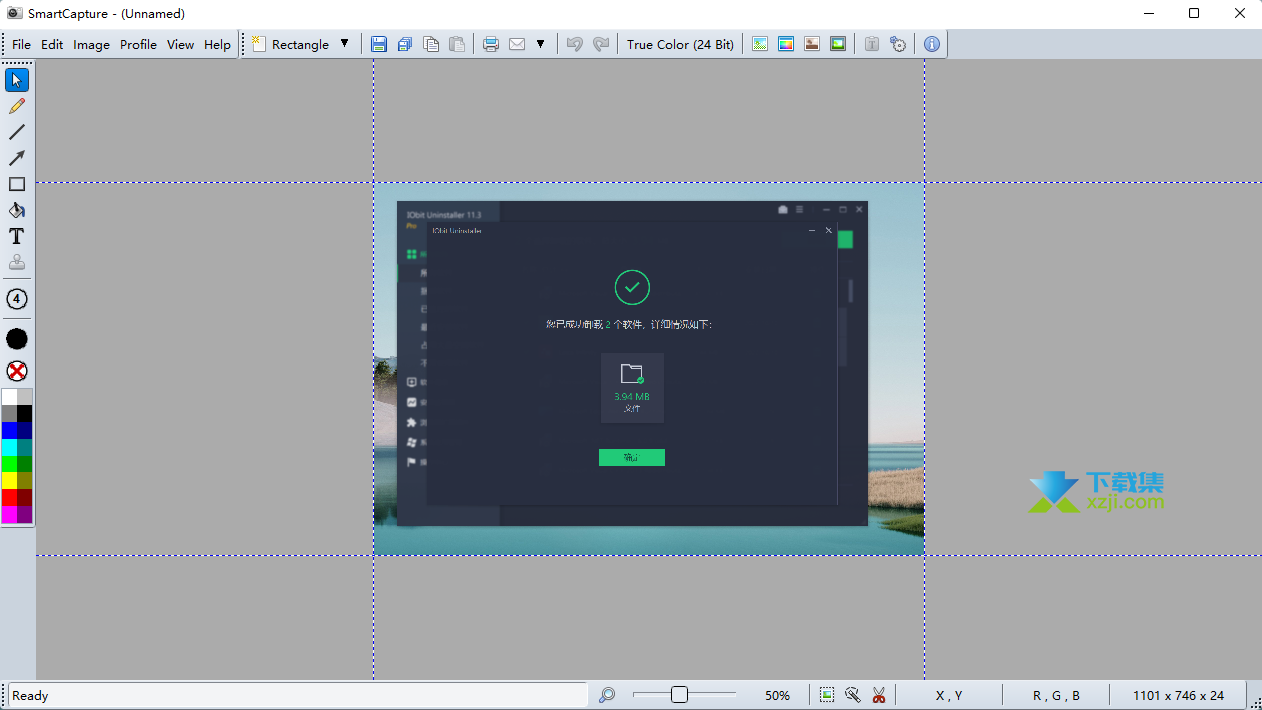Pick the bright blue color swatch
This screenshot has width=1262, height=710.
(x=9, y=430)
